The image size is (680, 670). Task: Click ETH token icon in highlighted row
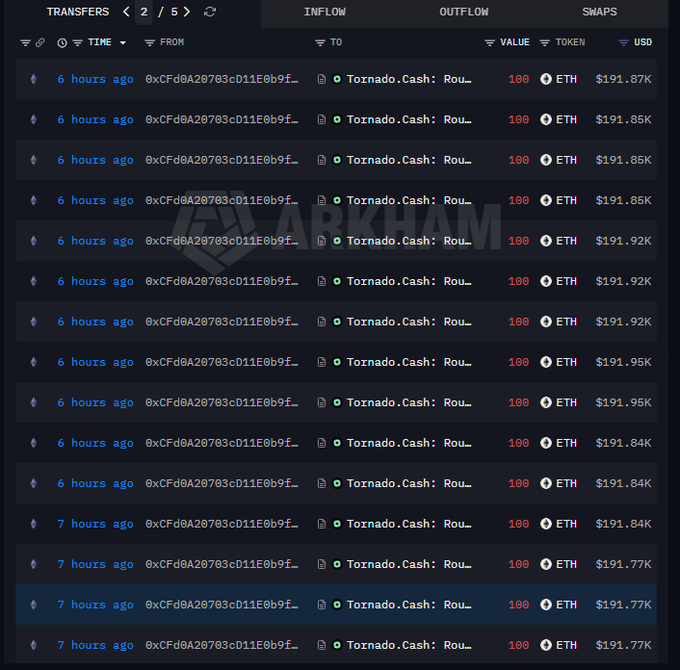[x=546, y=605]
